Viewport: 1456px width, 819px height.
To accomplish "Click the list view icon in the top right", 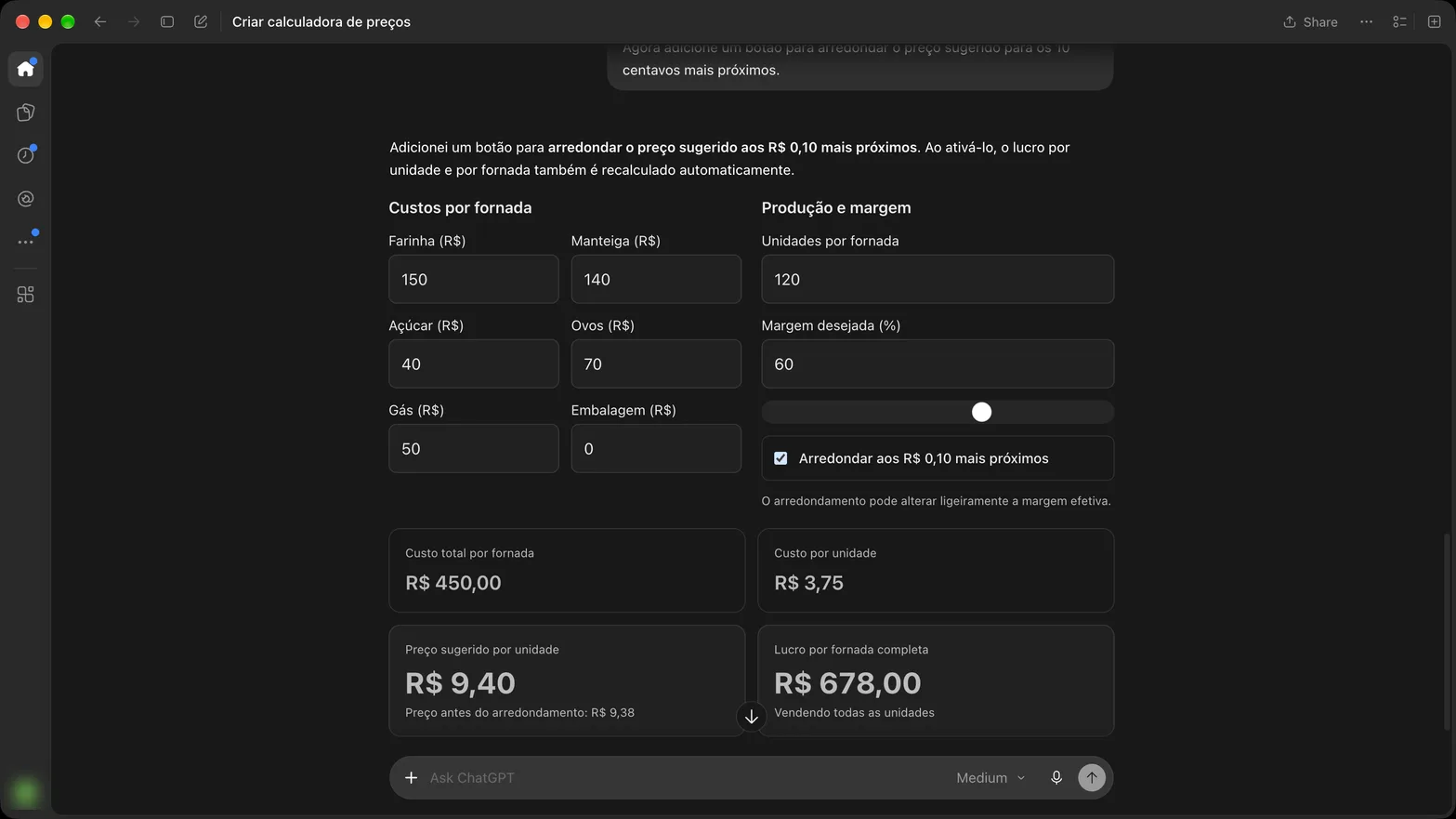I will point(1399,21).
